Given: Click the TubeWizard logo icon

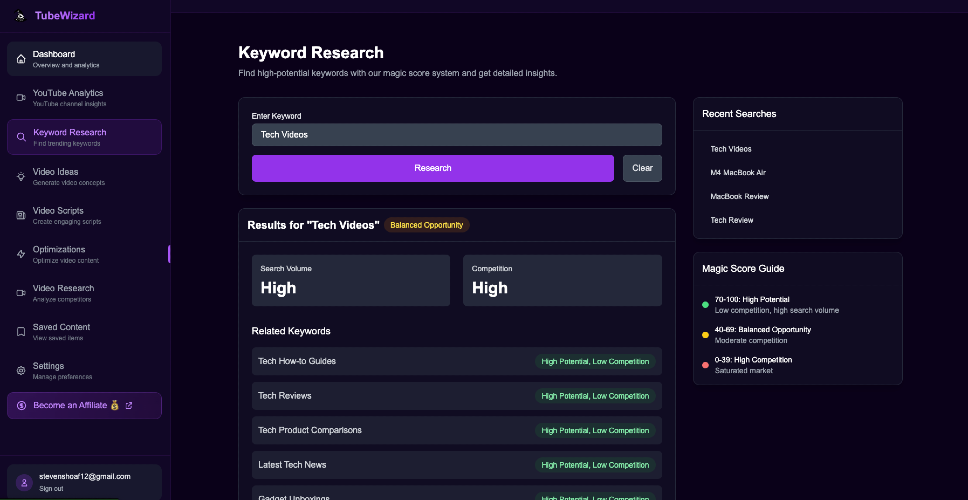Looking at the screenshot, I should (x=20, y=15).
